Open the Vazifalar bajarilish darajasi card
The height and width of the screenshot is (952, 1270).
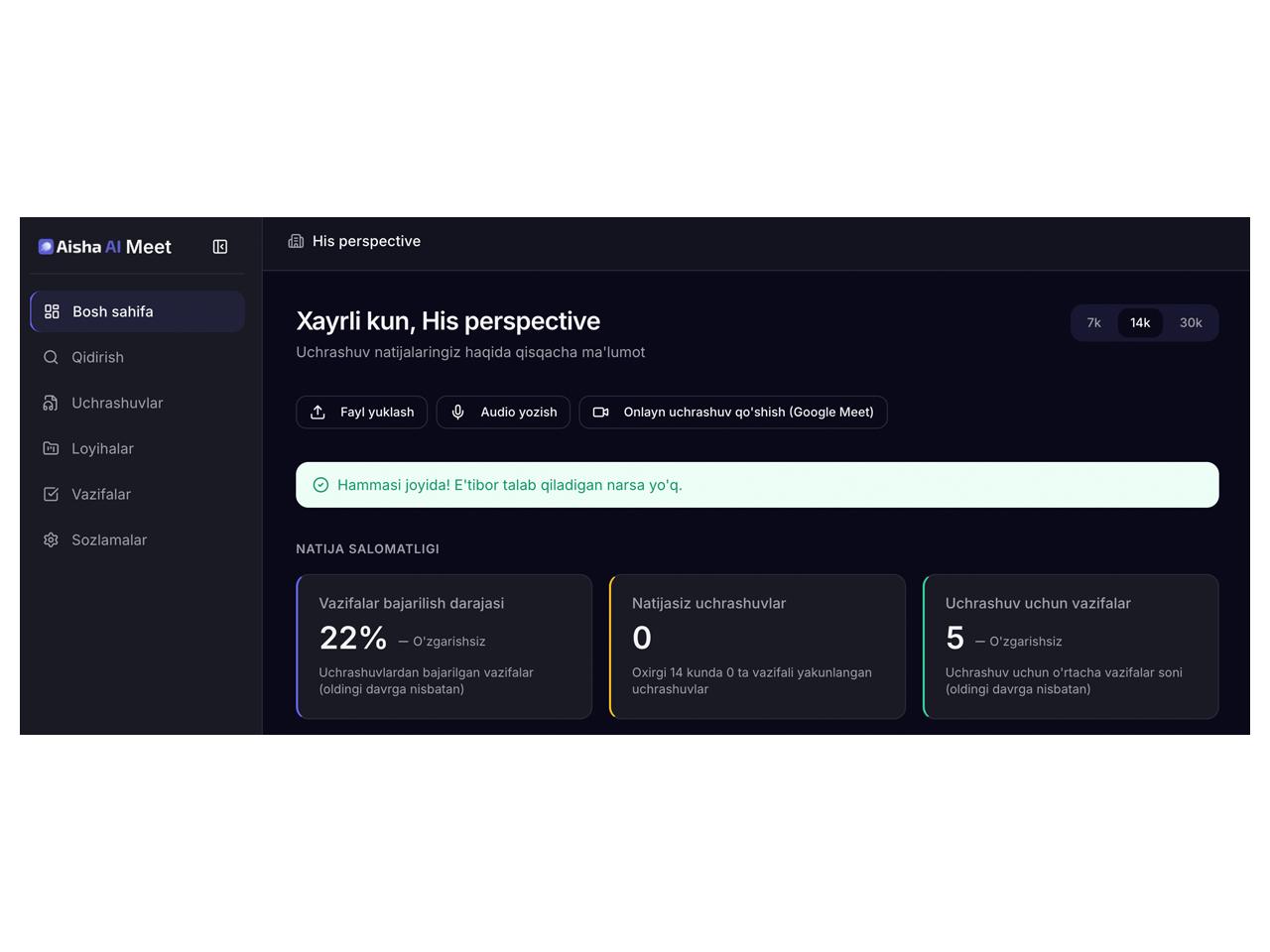[x=444, y=647]
